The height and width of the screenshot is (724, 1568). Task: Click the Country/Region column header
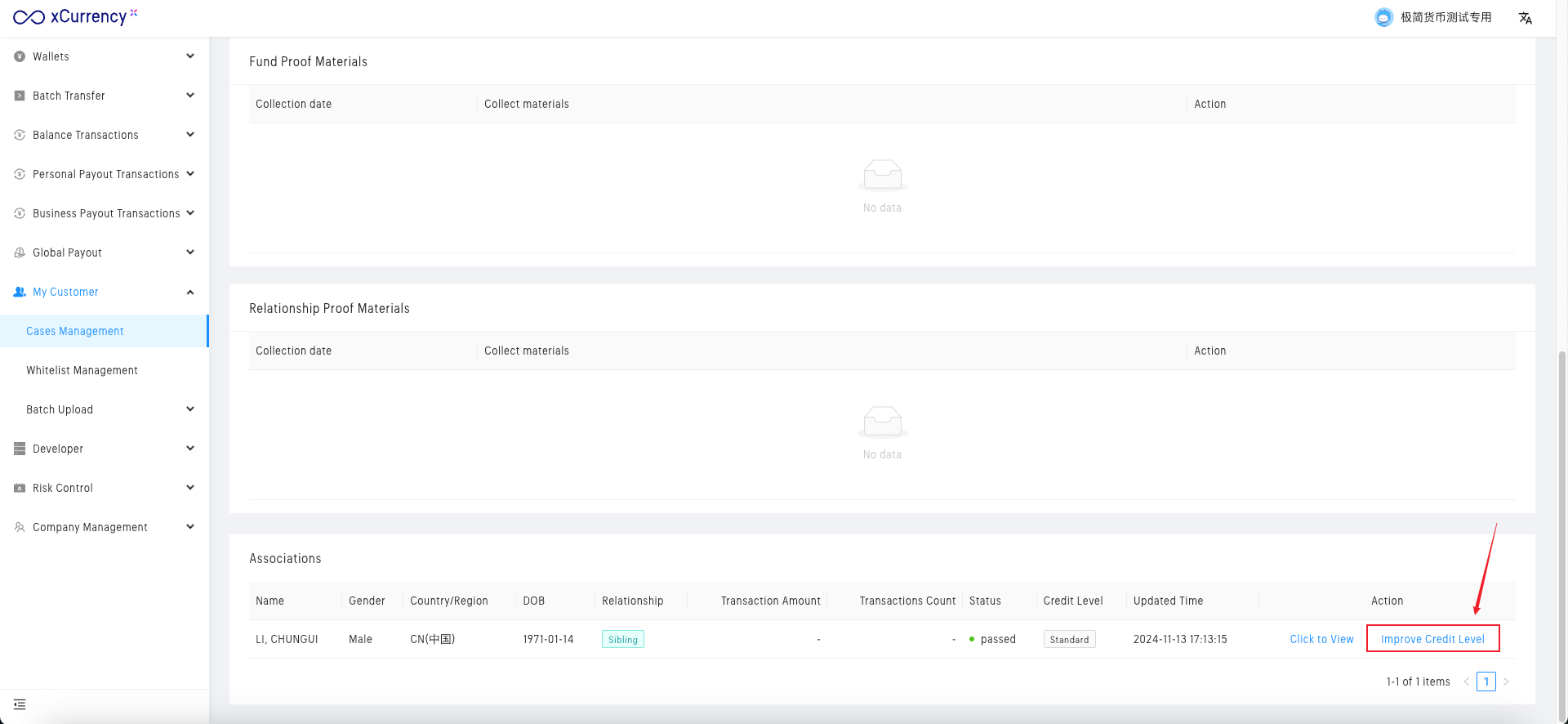click(449, 601)
